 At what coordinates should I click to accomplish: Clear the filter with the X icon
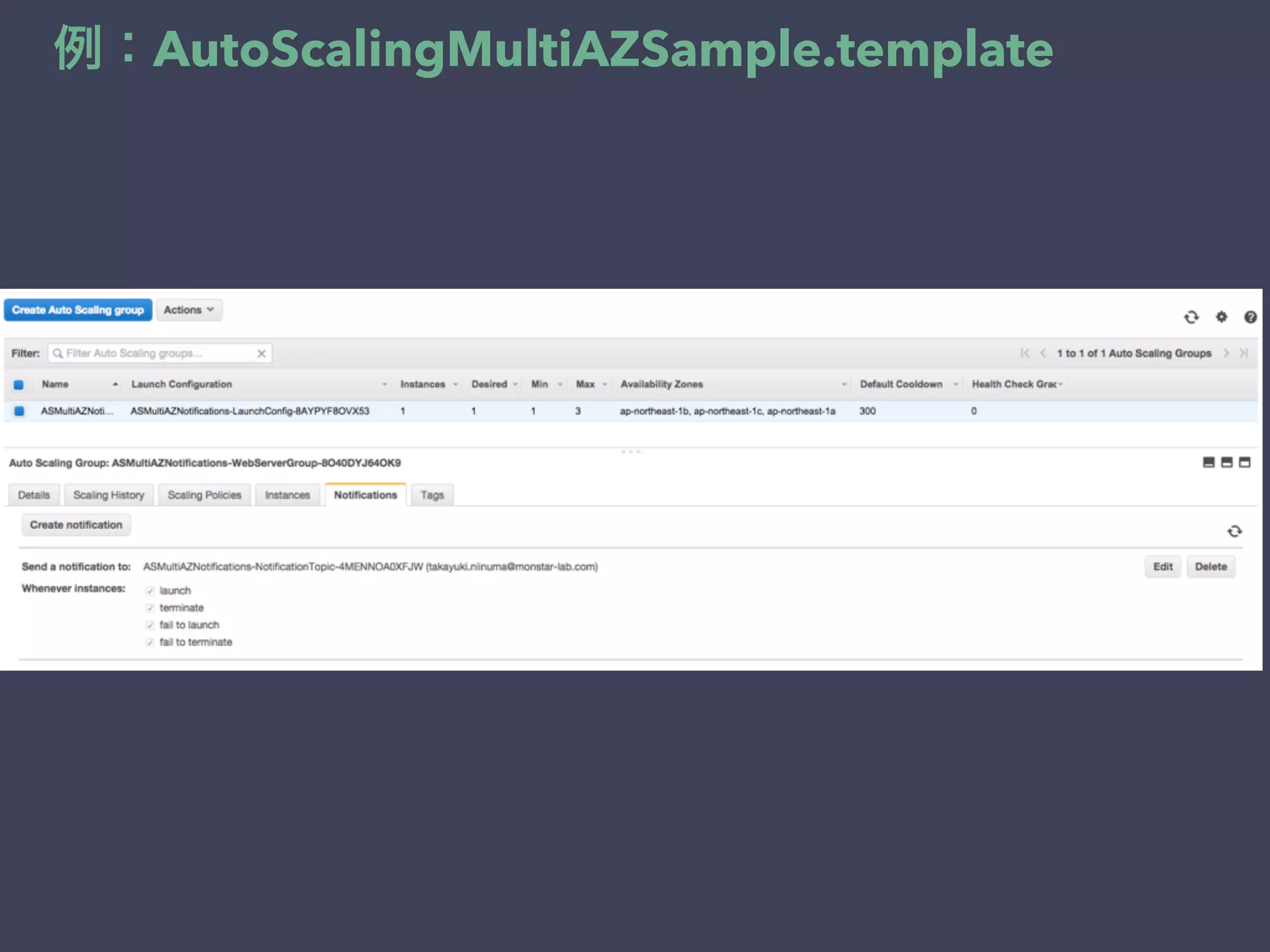[x=262, y=353]
